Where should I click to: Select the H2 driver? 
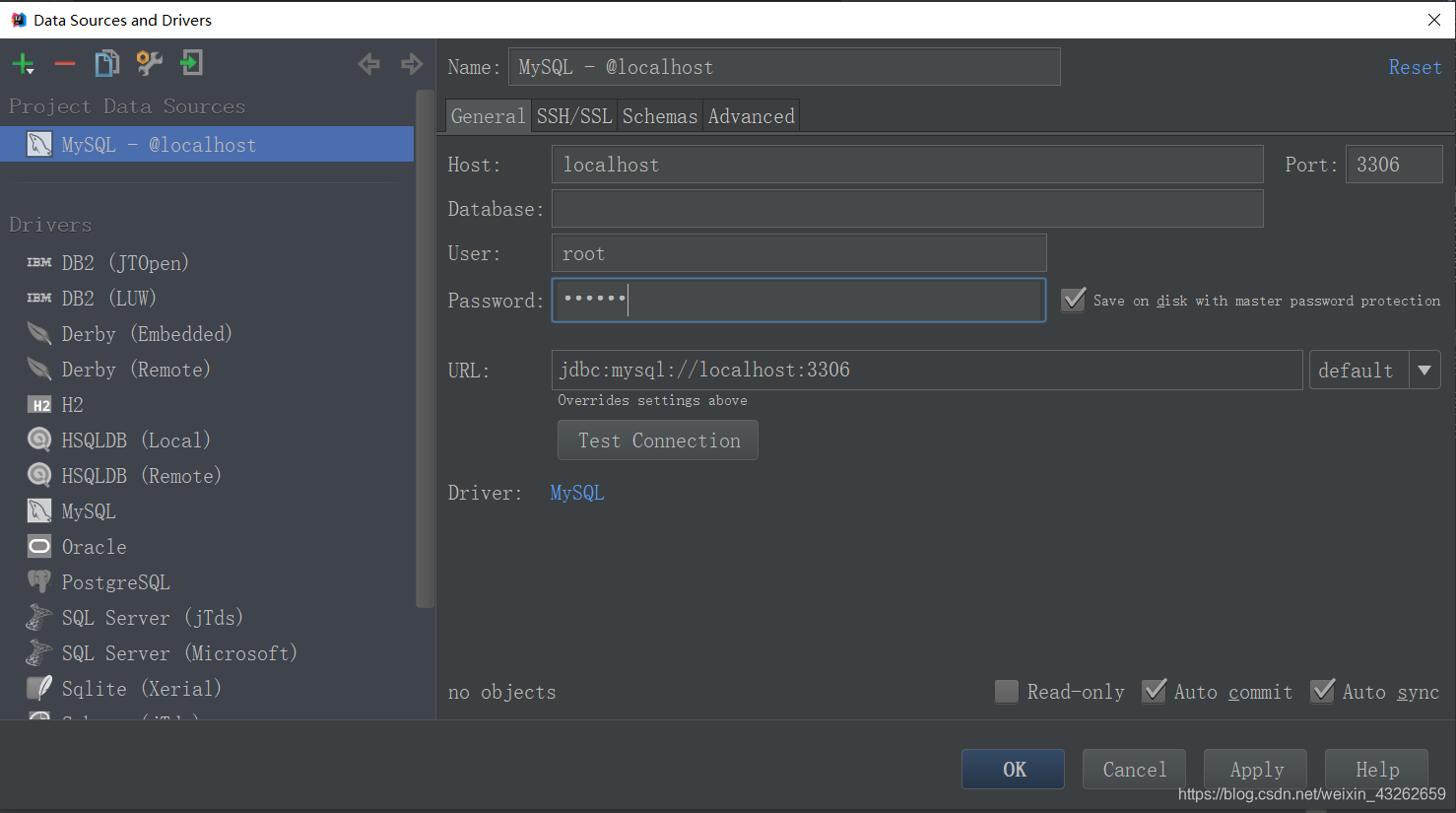[x=72, y=404]
